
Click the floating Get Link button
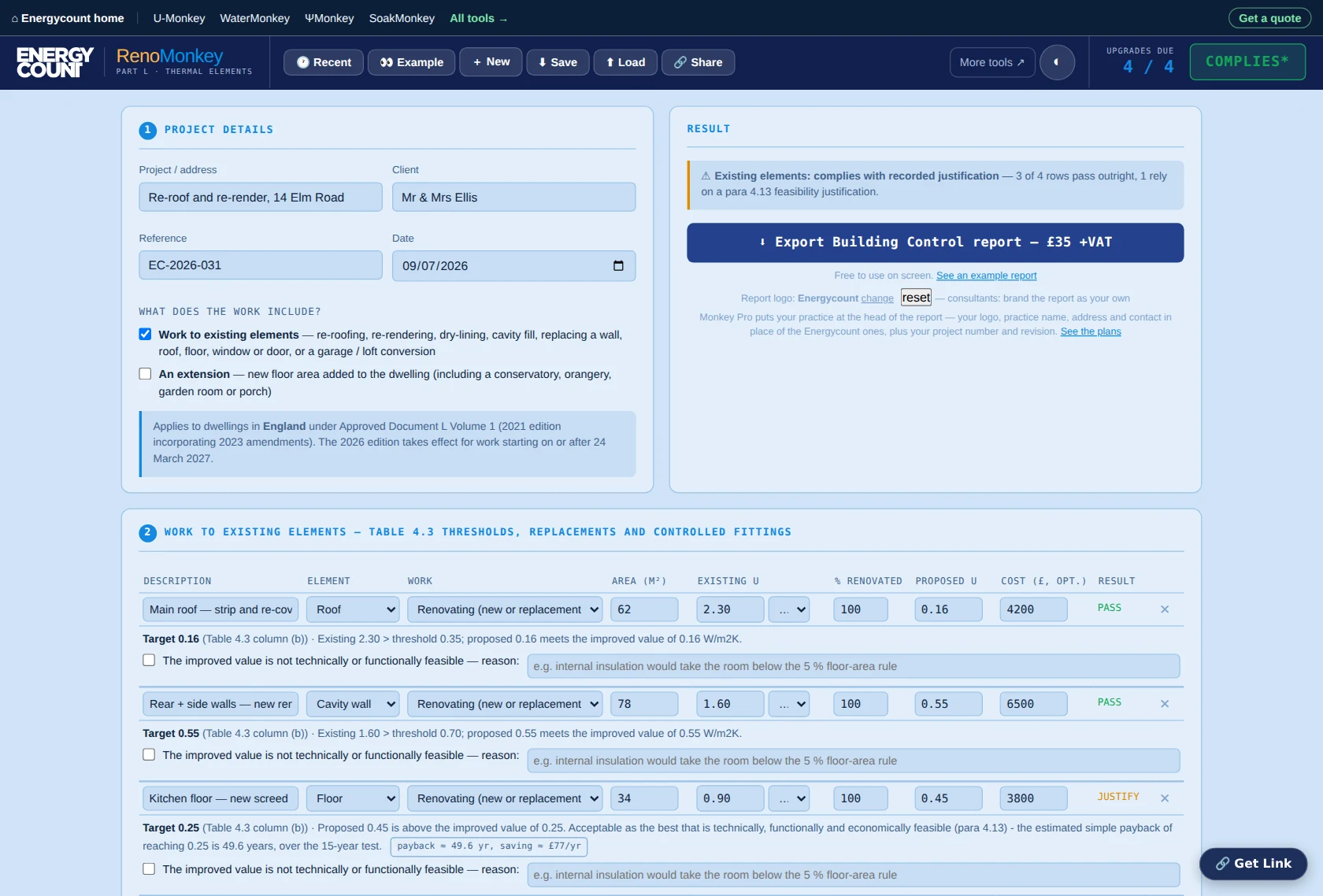click(1253, 864)
